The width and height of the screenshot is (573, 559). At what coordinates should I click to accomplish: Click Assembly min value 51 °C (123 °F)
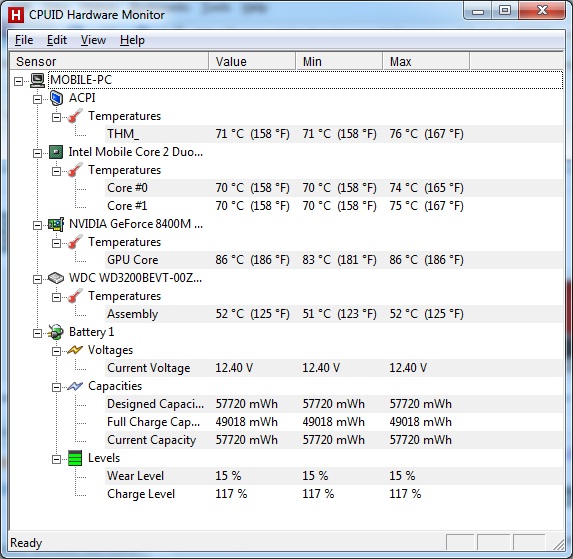coord(339,314)
